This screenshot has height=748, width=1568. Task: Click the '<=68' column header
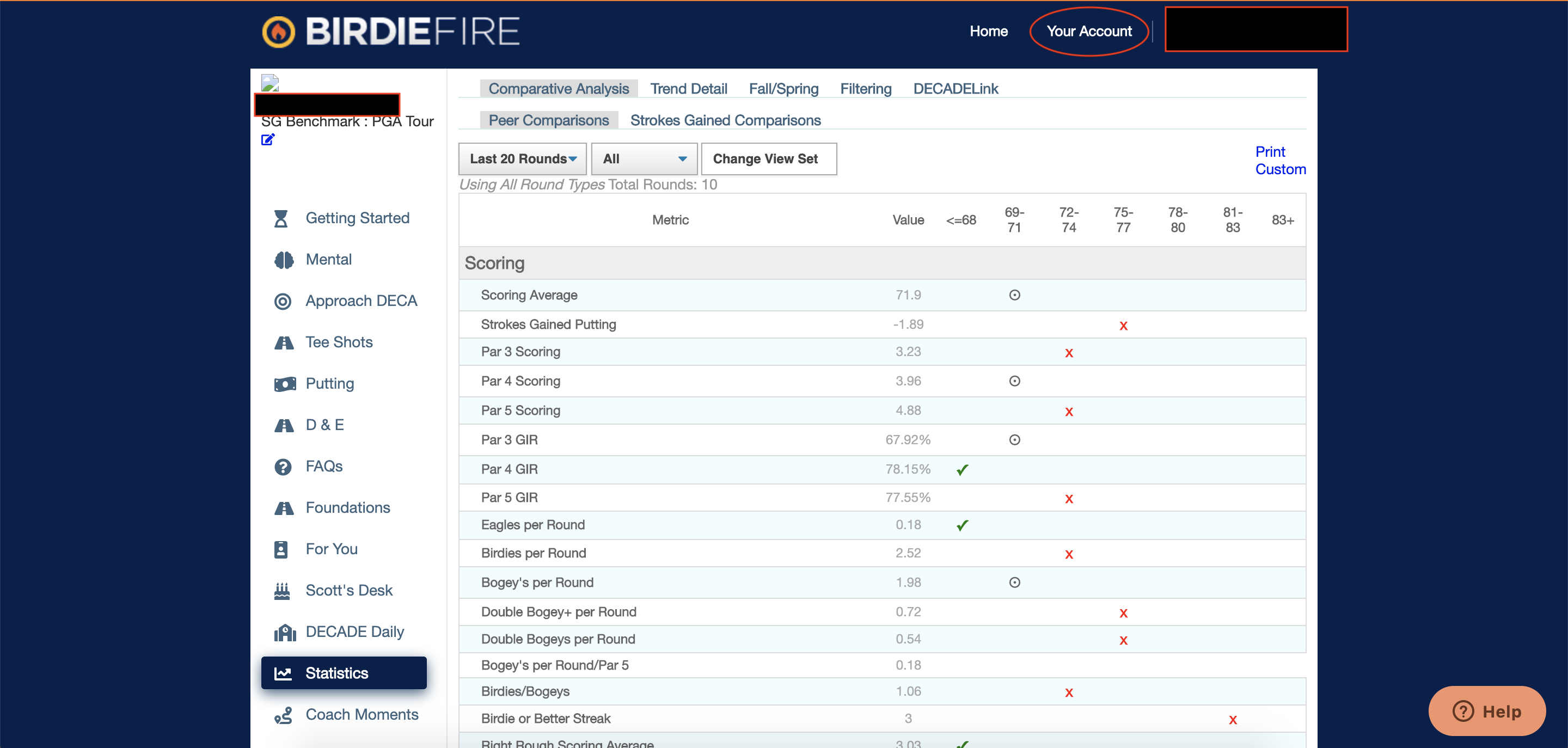coord(960,220)
